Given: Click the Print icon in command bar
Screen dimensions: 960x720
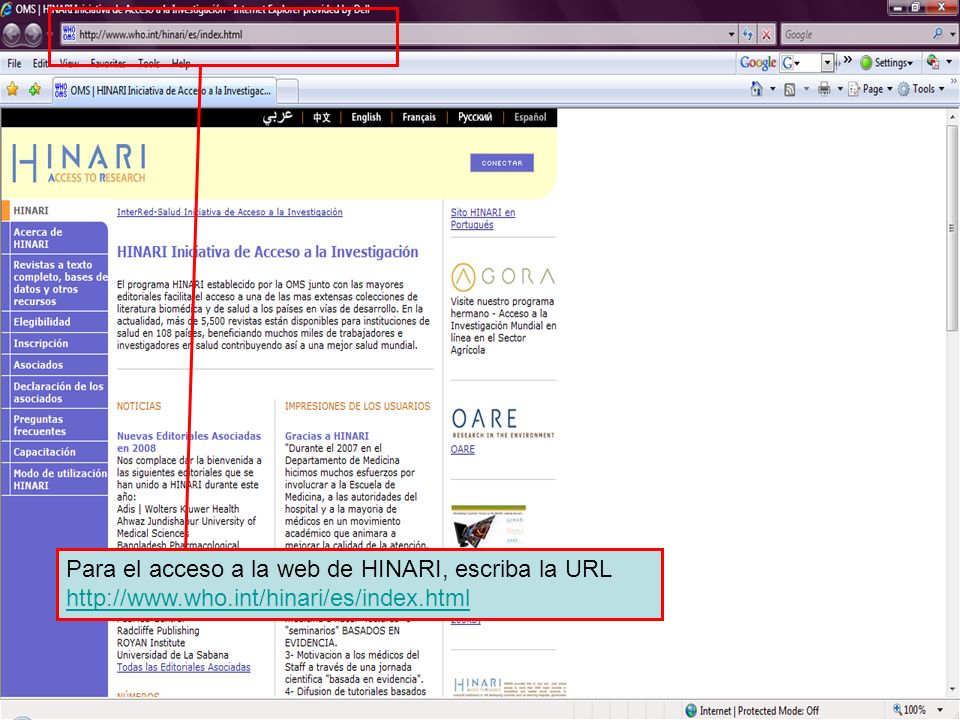Looking at the screenshot, I should [824, 89].
